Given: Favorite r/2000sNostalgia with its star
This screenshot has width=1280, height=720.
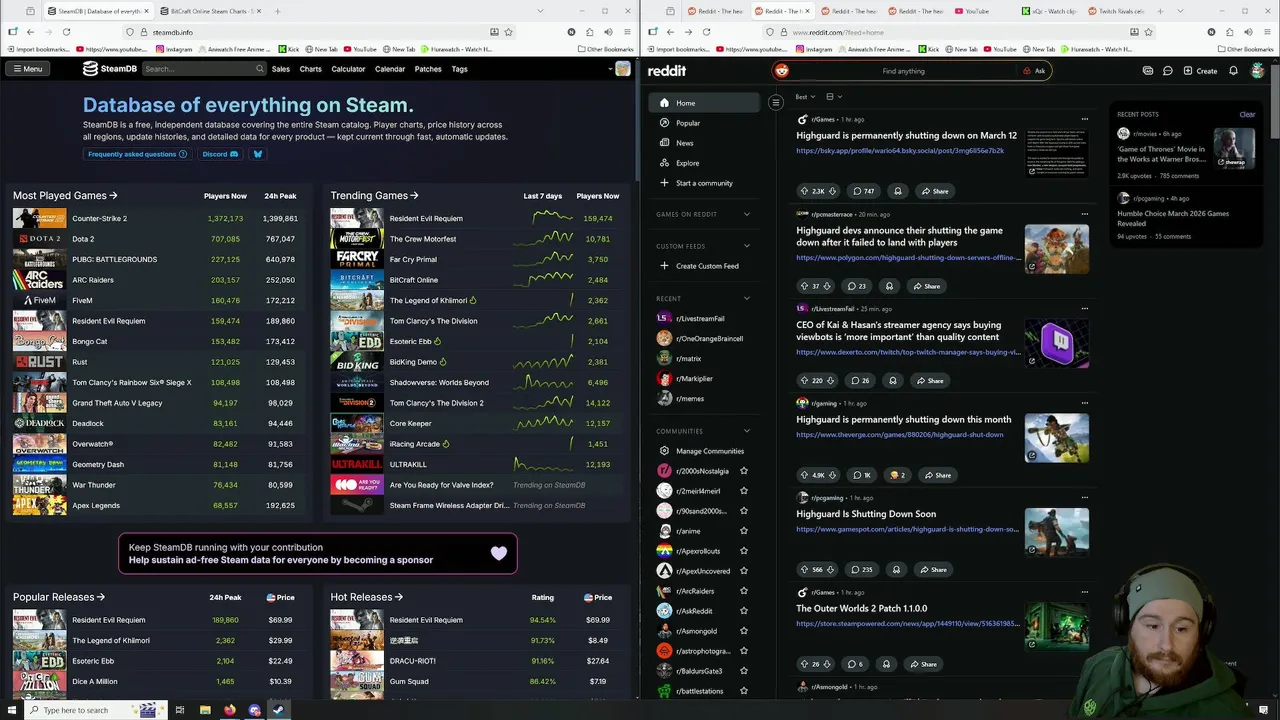Looking at the screenshot, I should (743, 471).
